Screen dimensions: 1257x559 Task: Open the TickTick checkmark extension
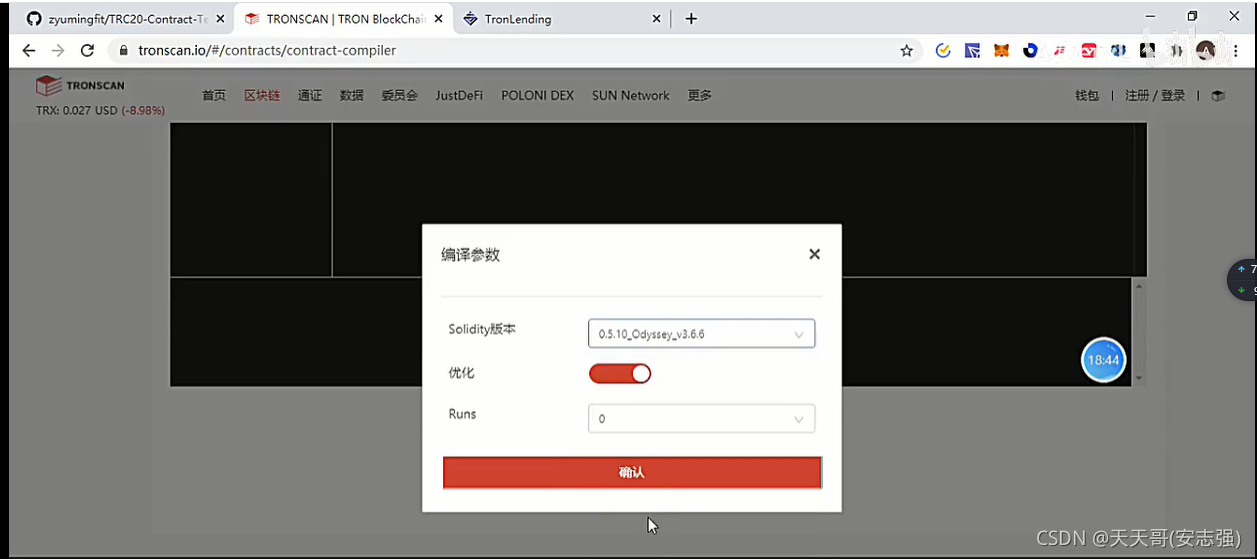[x=943, y=50]
